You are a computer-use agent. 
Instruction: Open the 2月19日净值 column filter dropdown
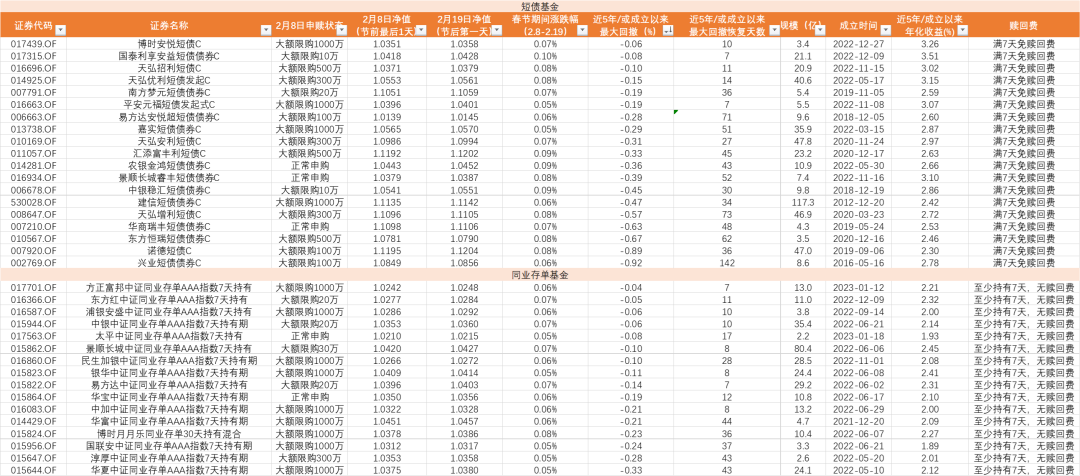tap(496, 30)
